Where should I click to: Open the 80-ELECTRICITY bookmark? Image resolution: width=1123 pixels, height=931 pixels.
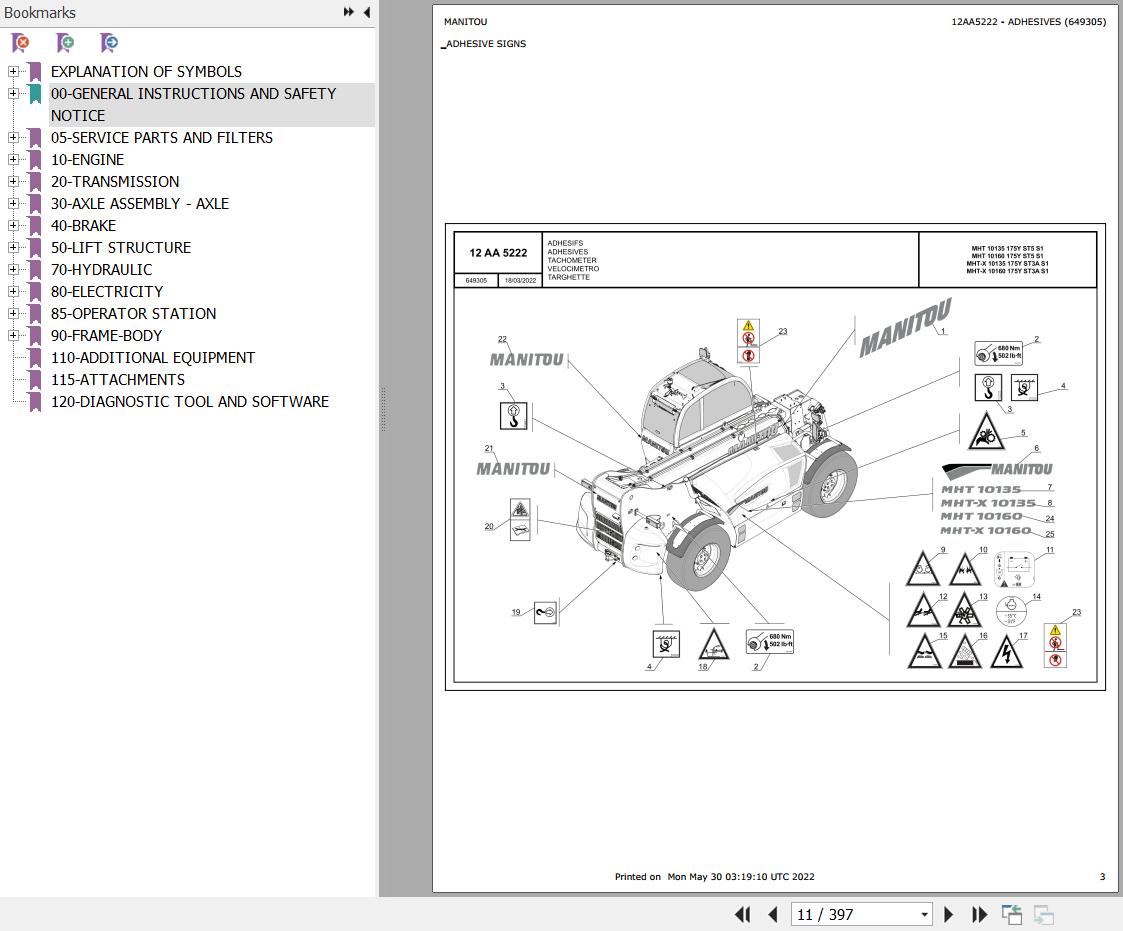(107, 291)
